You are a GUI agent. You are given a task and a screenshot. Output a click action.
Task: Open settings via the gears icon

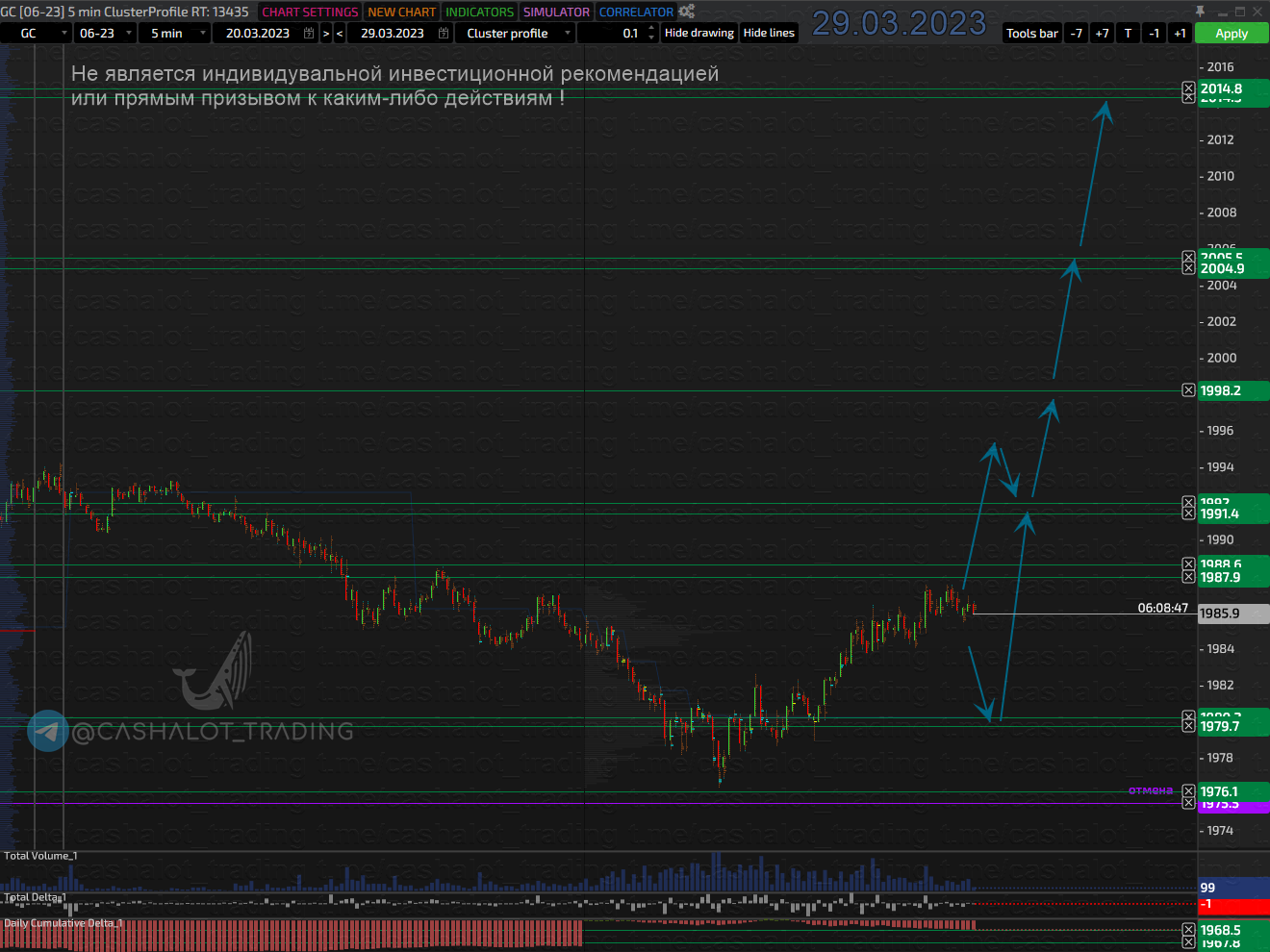pyautogui.click(x=686, y=12)
